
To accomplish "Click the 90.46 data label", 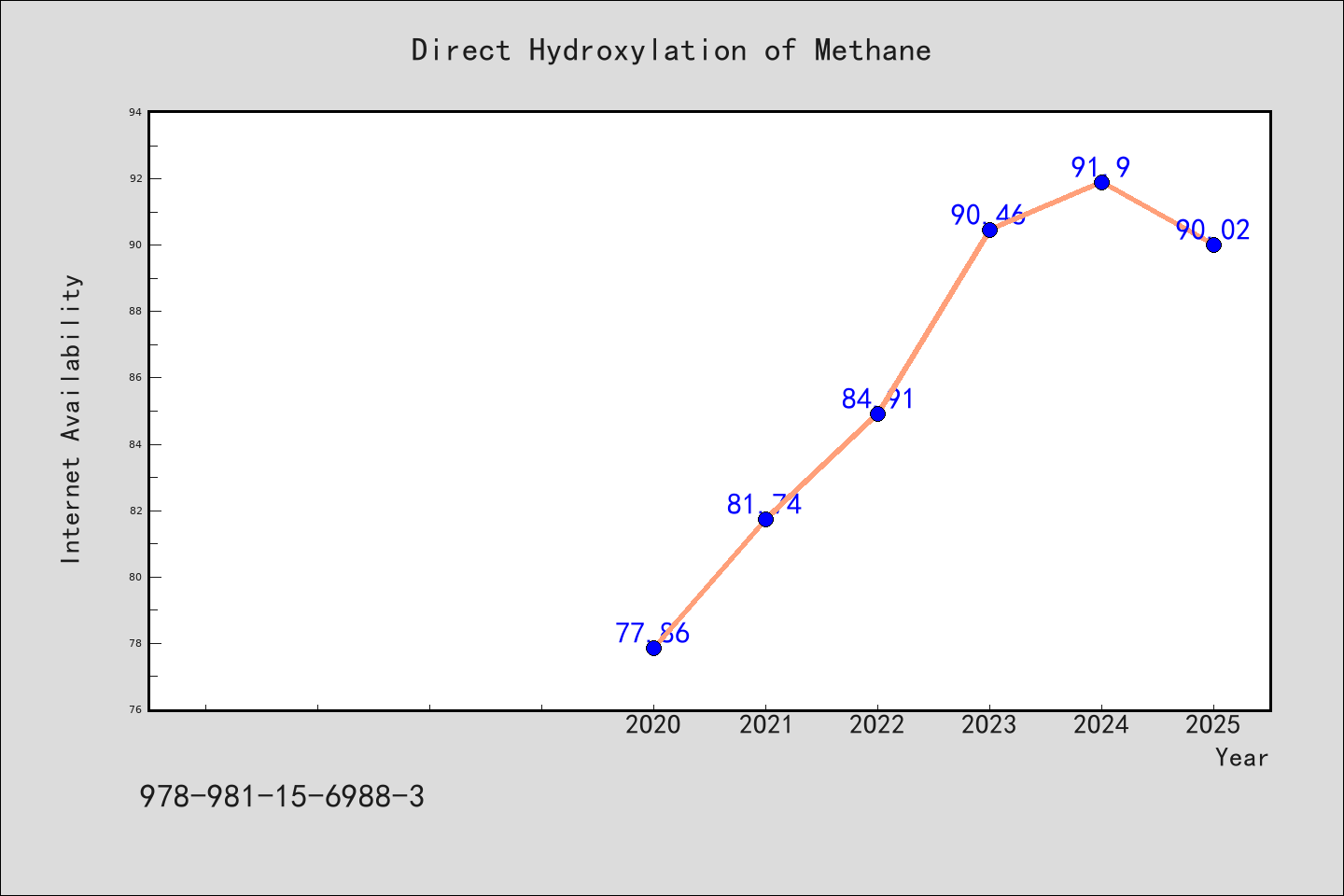I will (988, 216).
